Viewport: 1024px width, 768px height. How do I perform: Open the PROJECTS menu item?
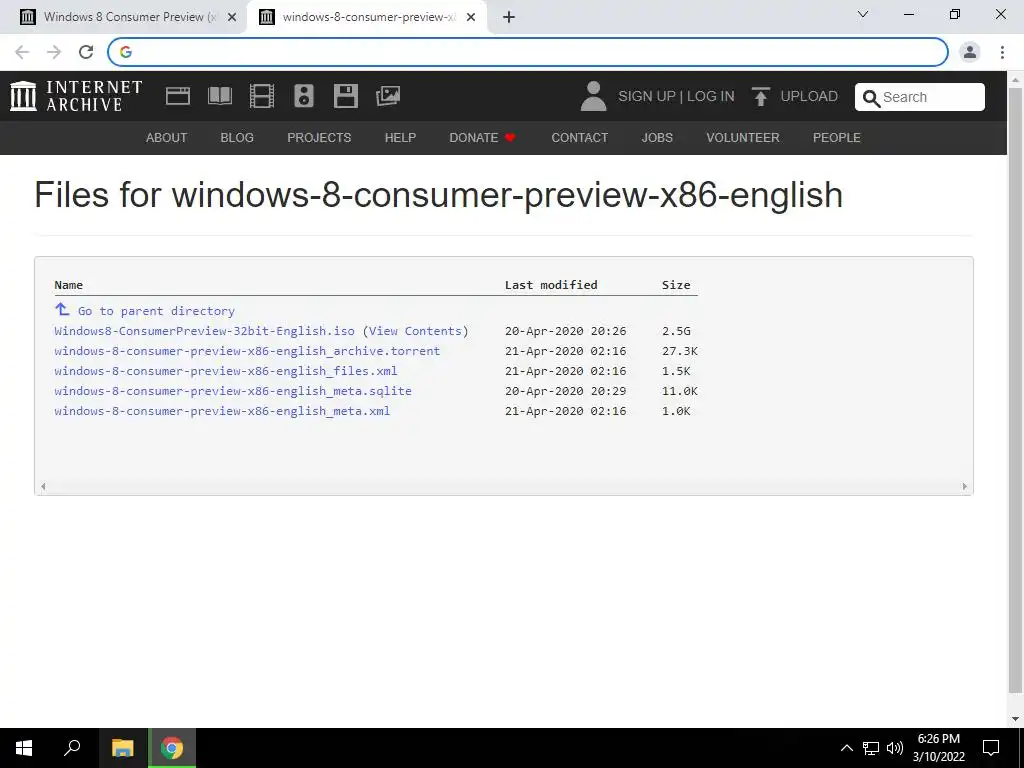click(x=319, y=138)
